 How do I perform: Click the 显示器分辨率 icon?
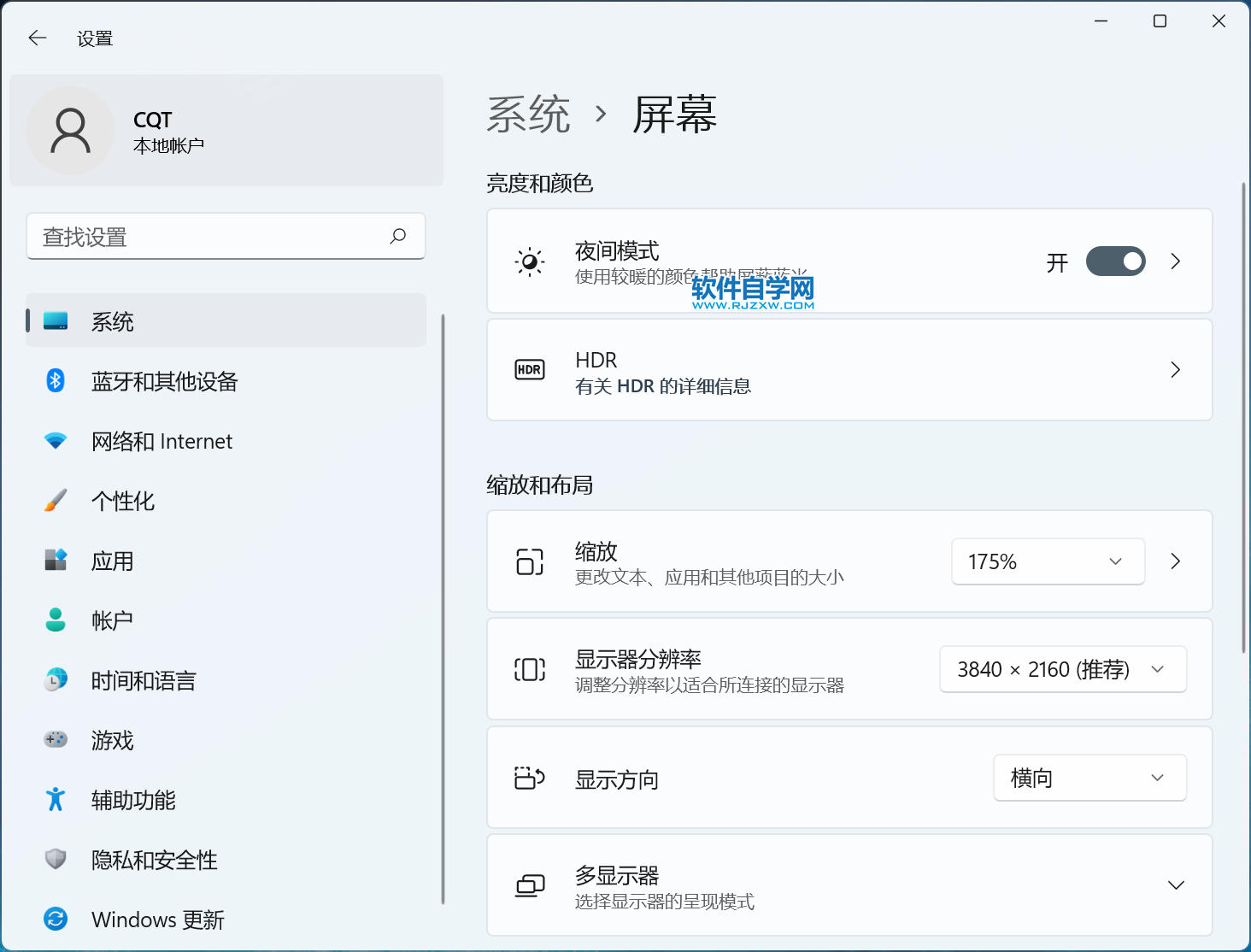click(x=530, y=669)
